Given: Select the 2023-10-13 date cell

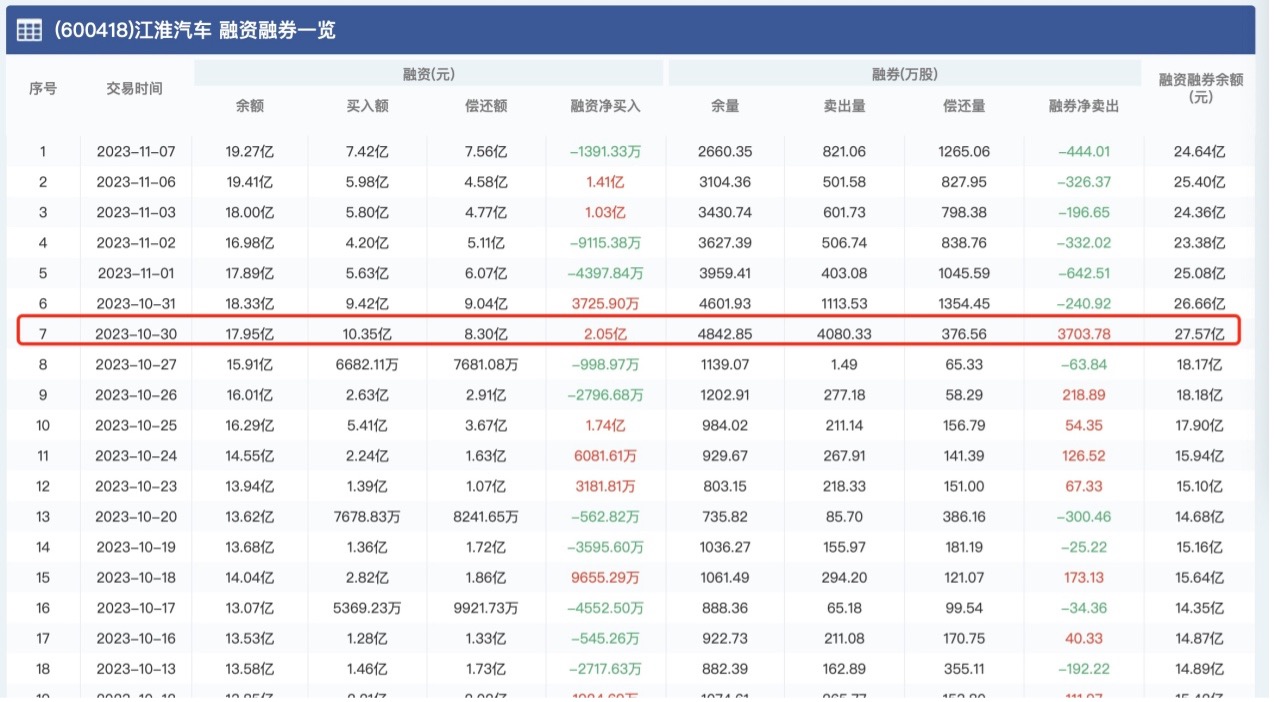Looking at the screenshot, I should 135,668.
